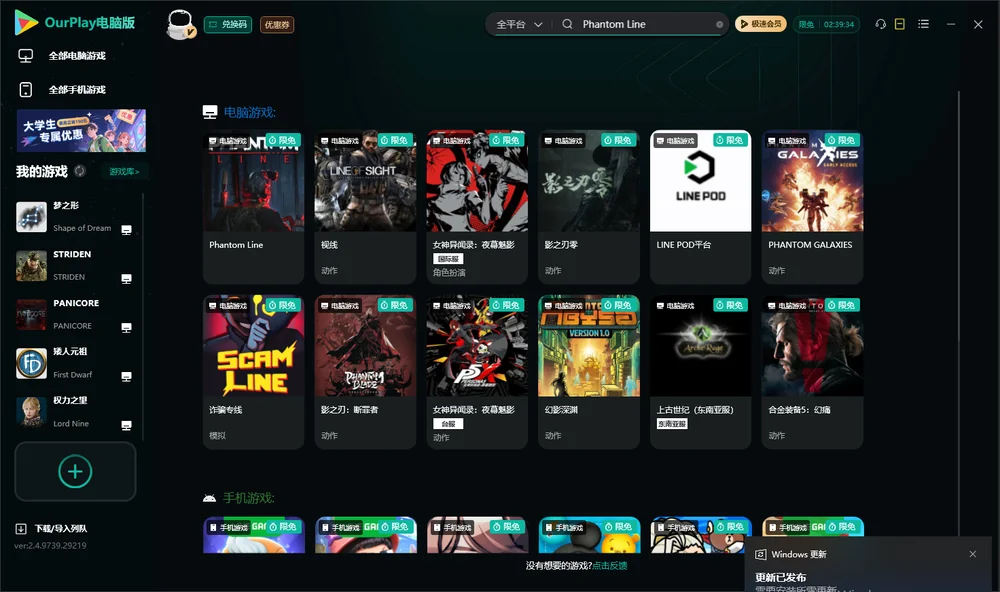Click the PC monitor icon beside Lord Nine

tap(126, 426)
